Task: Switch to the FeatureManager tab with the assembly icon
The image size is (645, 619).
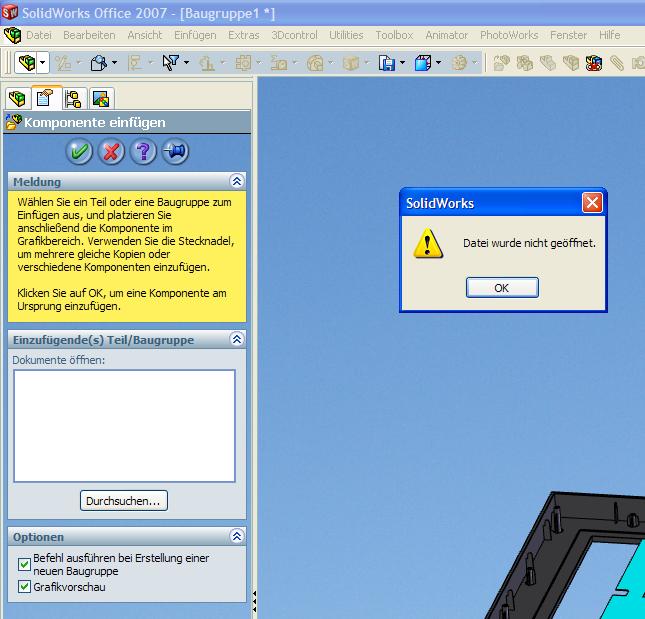Action: pyautogui.click(x=18, y=98)
